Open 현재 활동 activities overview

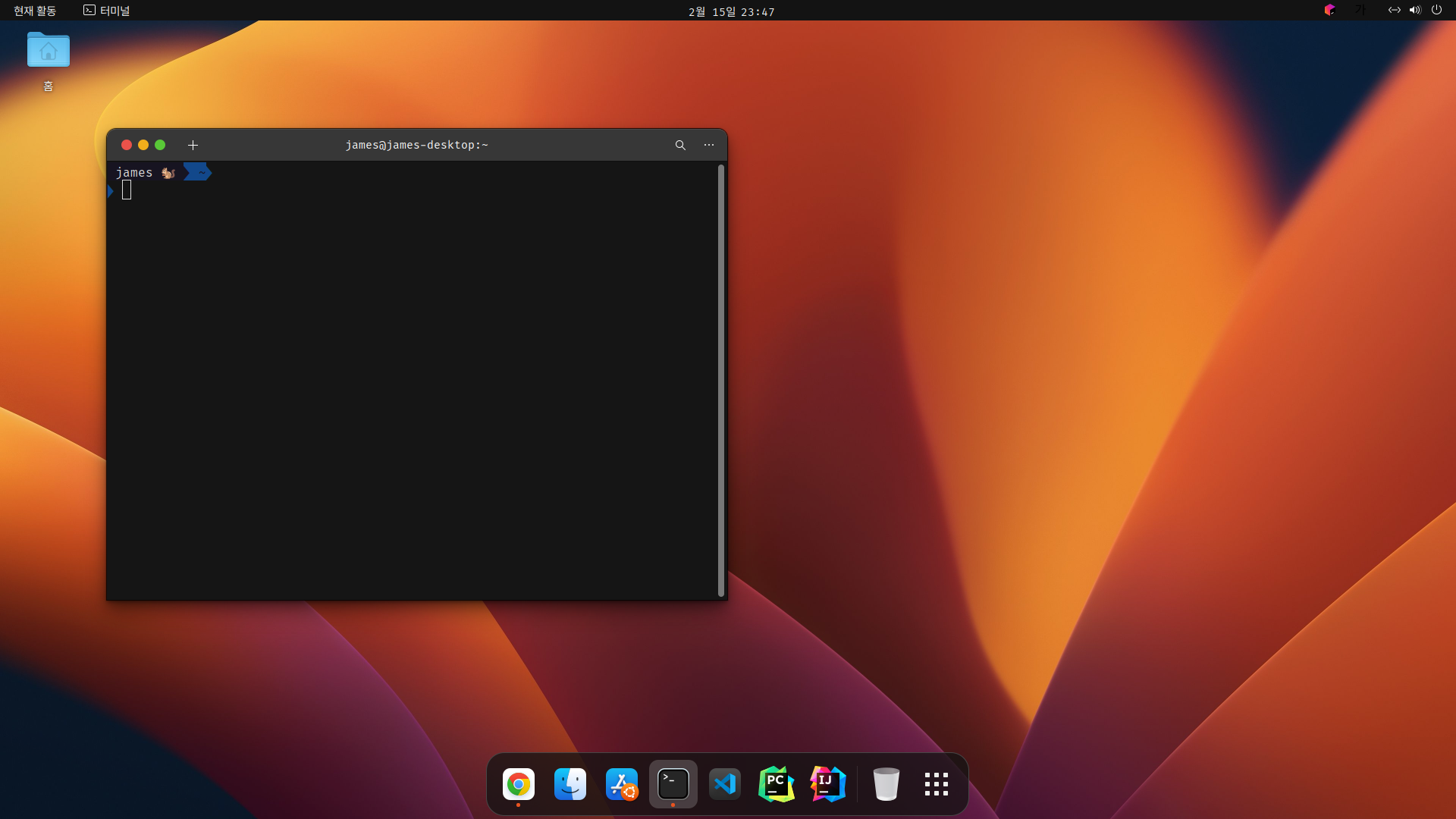pos(35,11)
